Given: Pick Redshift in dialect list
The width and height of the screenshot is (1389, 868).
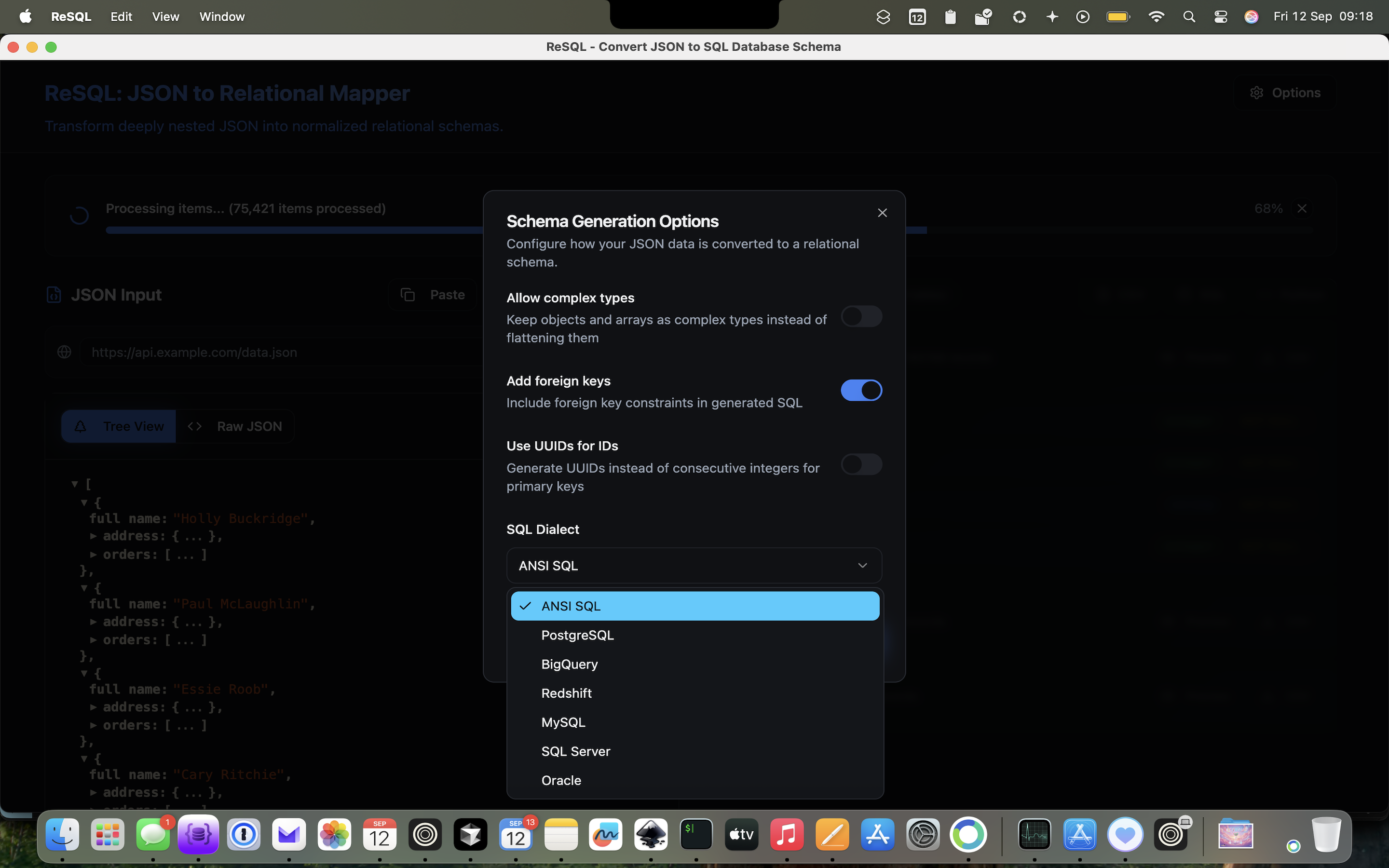Looking at the screenshot, I should (x=566, y=693).
